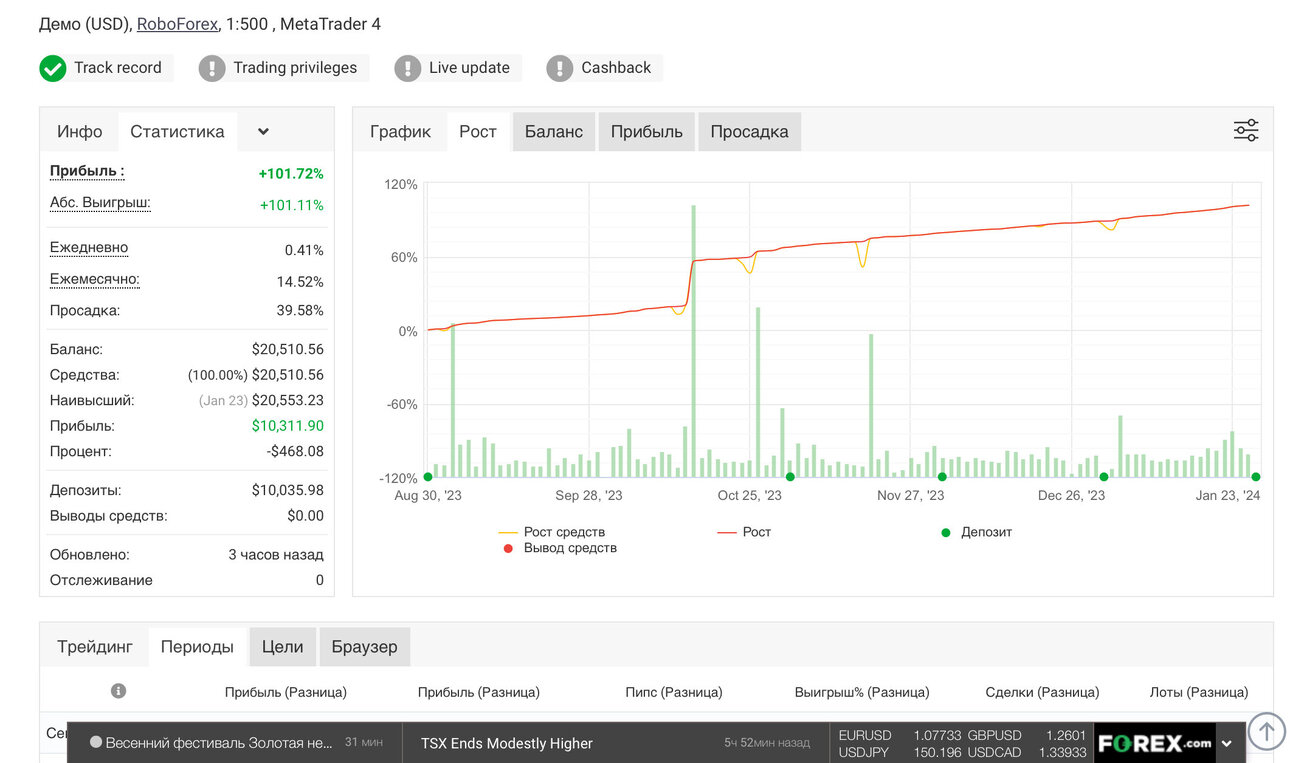
Task: Click the scroll-to-top arrow button
Action: [x=1266, y=731]
